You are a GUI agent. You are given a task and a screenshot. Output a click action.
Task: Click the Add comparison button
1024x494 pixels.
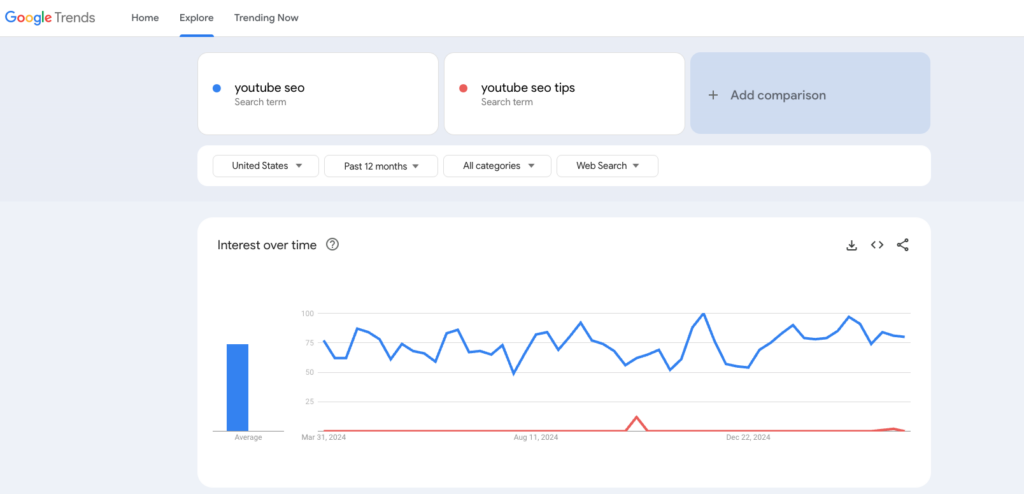810,93
